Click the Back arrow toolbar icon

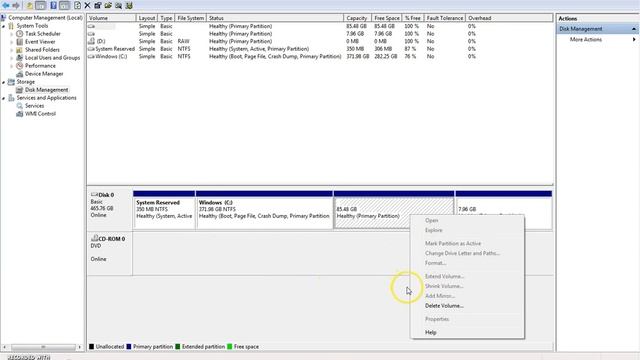pyautogui.click(x=6, y=5)
